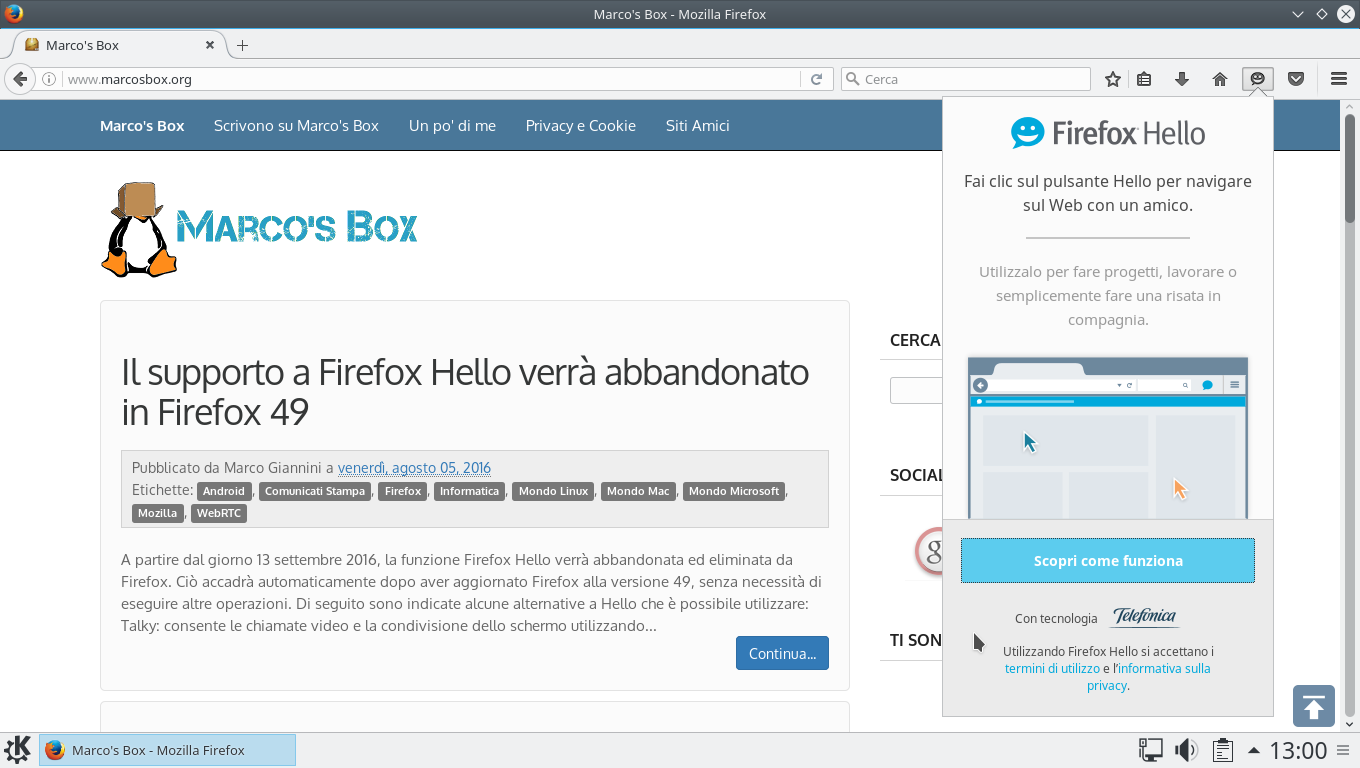Viewport: 1360px width, 768px height.
Task: Click the address bar URL field
Action: pos(430,79)
